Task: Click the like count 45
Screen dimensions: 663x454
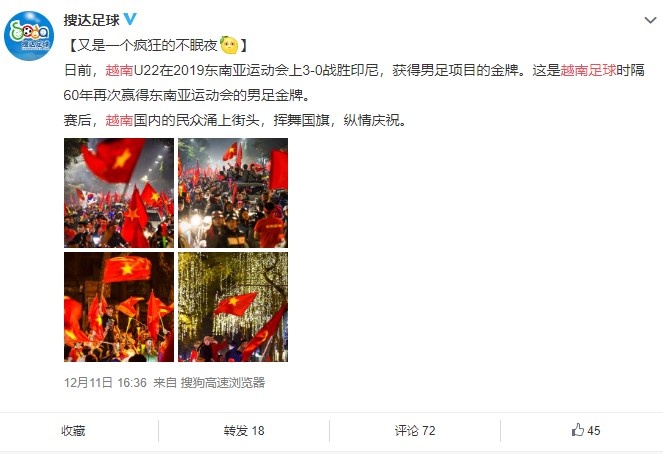Action: click(x=594, y=430)
